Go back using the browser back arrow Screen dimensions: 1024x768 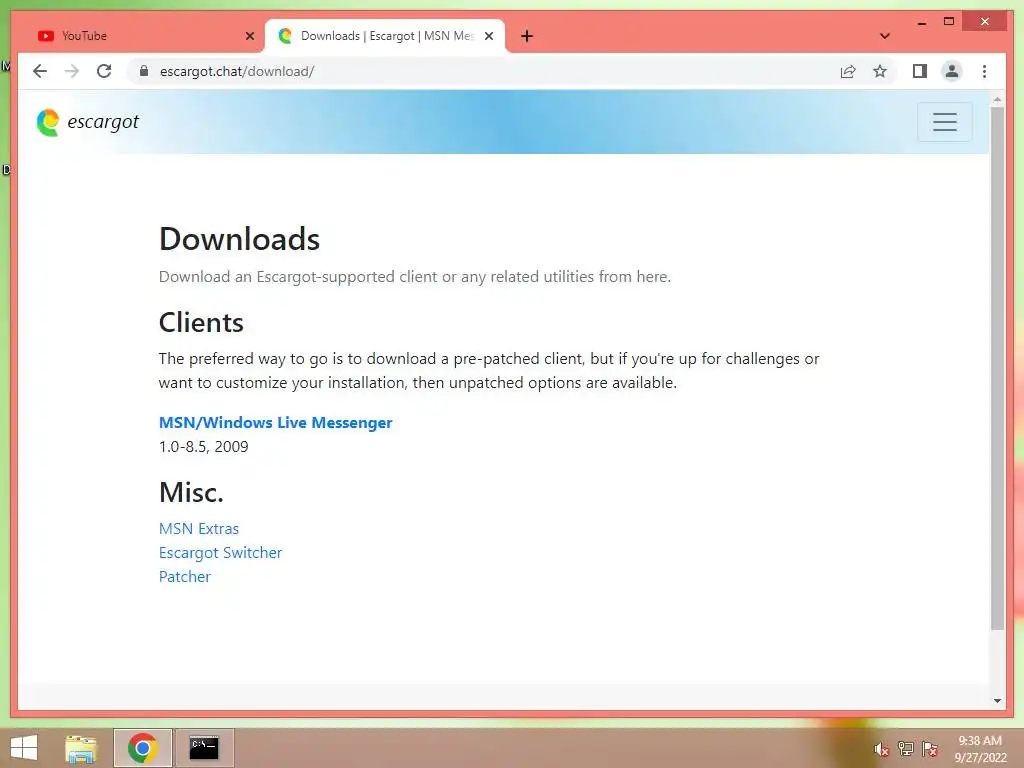(x=40, y=71)
